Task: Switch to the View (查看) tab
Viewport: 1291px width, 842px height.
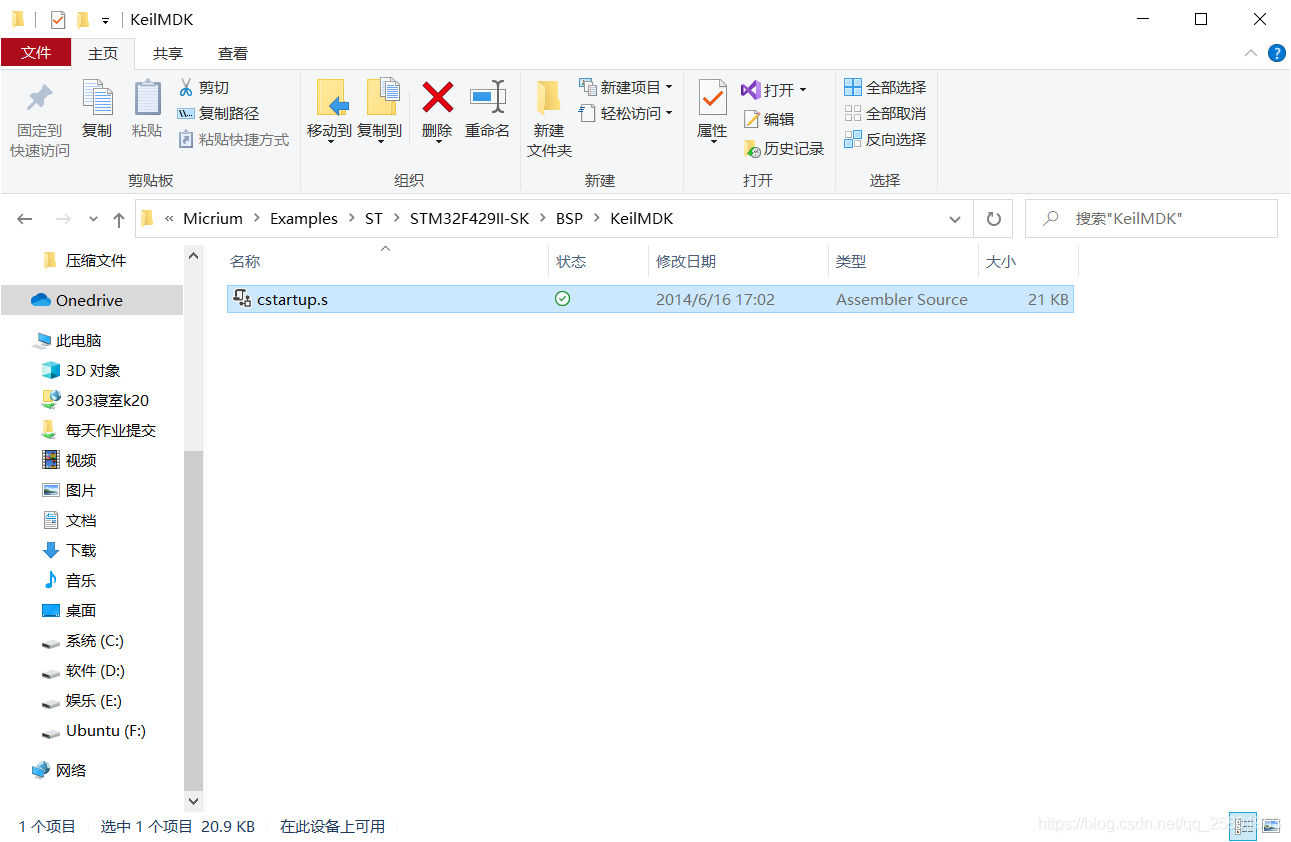Action: tap(233, 53)
